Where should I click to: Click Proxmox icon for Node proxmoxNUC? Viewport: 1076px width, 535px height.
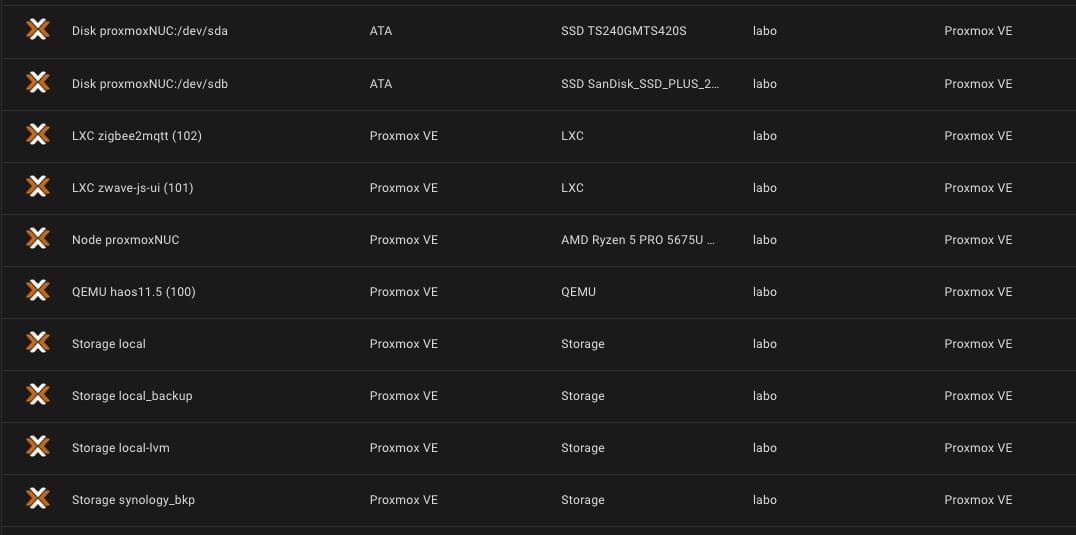point(38,239)
